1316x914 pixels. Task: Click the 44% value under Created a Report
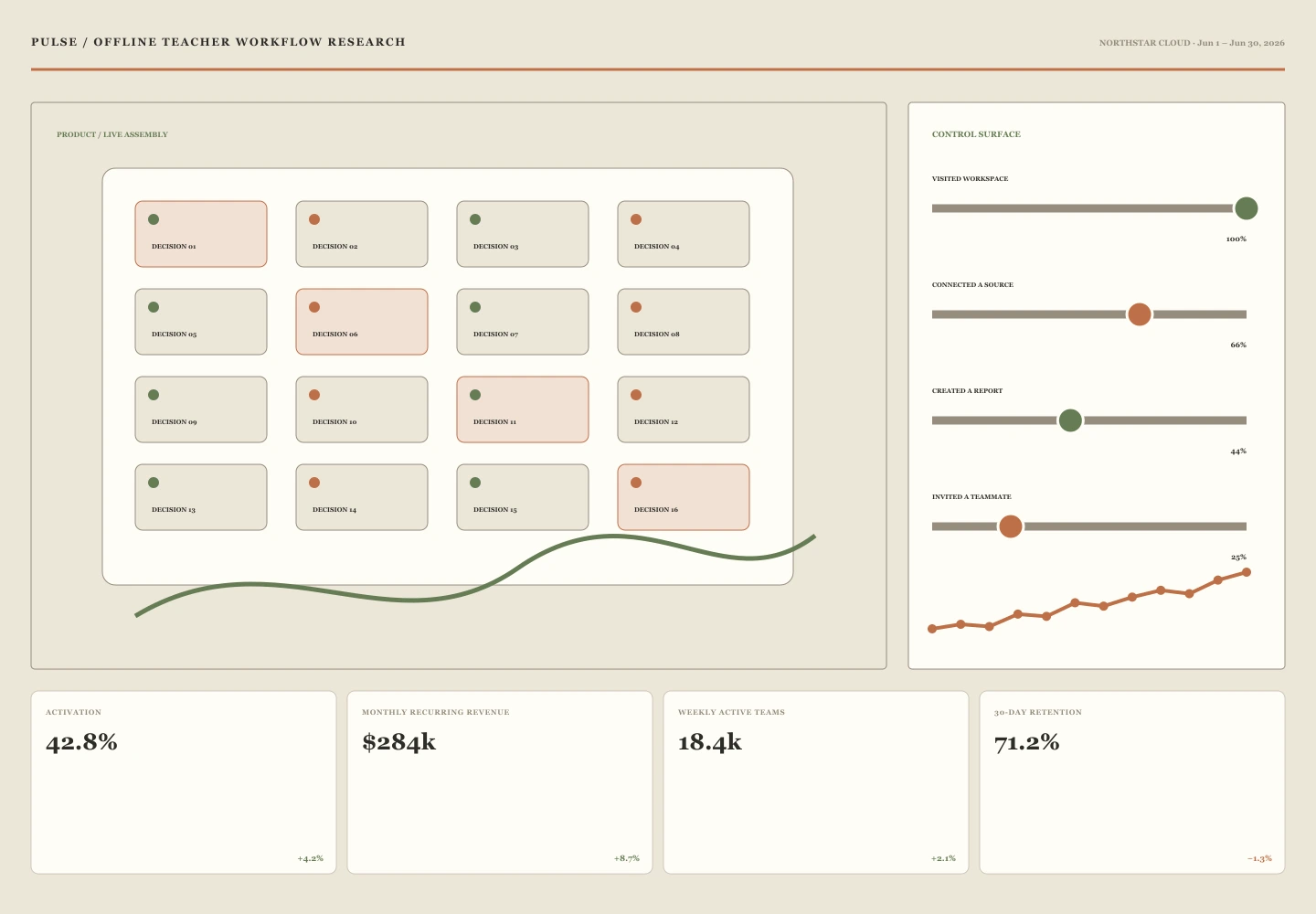click(x=1238, y=451)
